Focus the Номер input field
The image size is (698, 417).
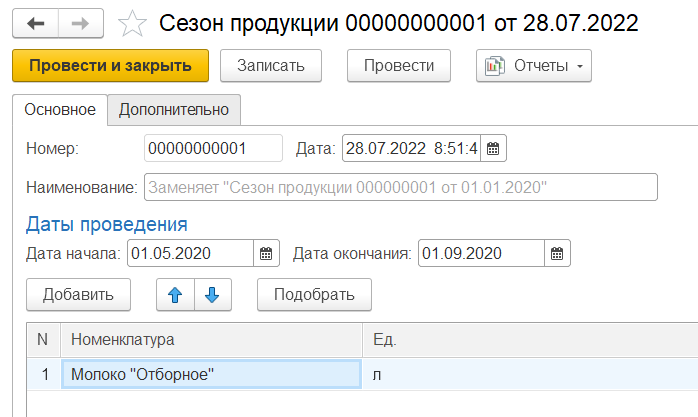pyautogui.click(x=213, y=149)
